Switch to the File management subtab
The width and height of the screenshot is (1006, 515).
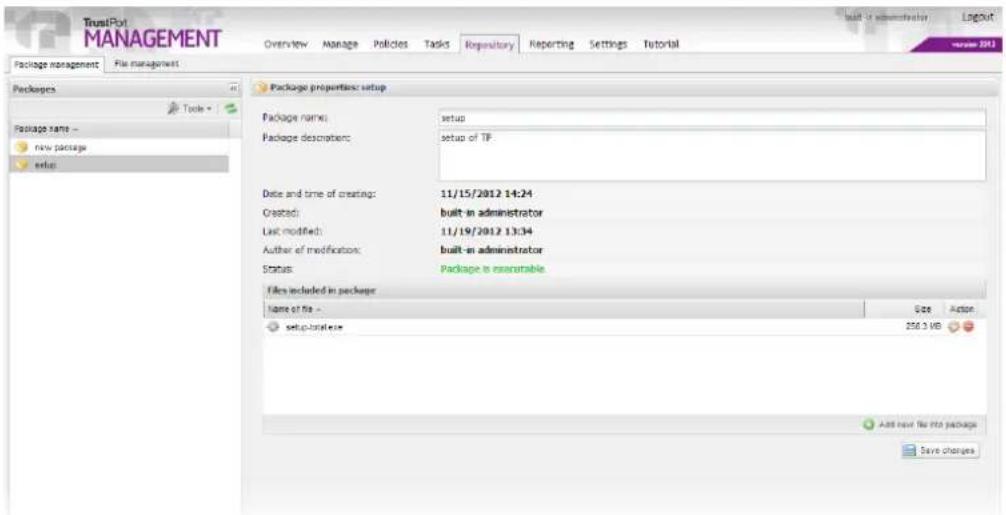pos(146,64)
